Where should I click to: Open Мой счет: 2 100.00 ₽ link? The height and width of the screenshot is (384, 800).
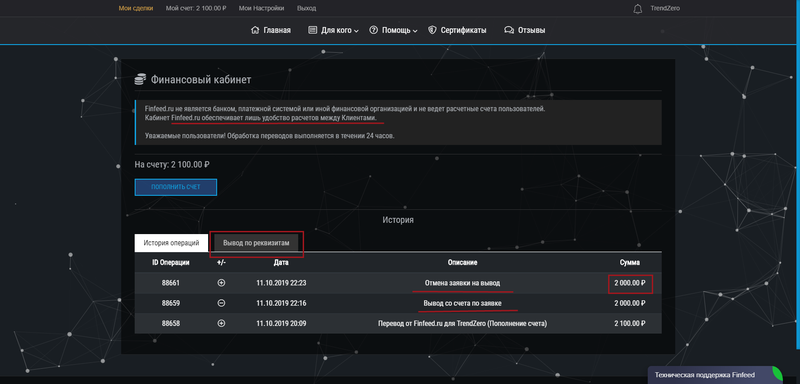196,8
